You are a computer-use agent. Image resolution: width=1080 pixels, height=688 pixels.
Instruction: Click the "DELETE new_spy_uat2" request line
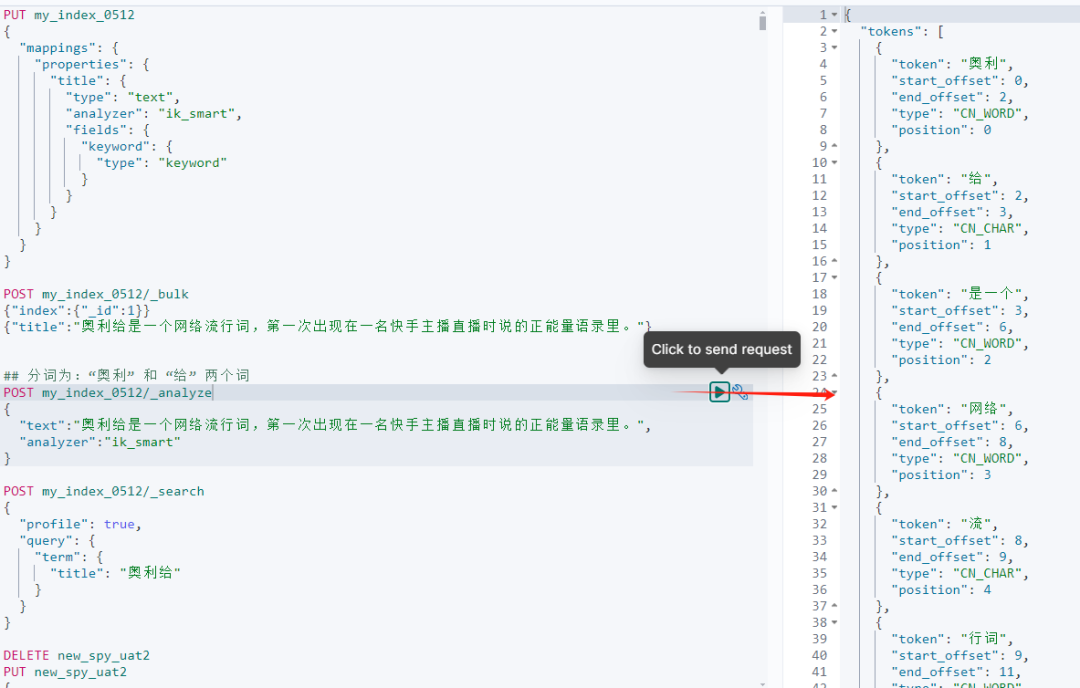76,656
